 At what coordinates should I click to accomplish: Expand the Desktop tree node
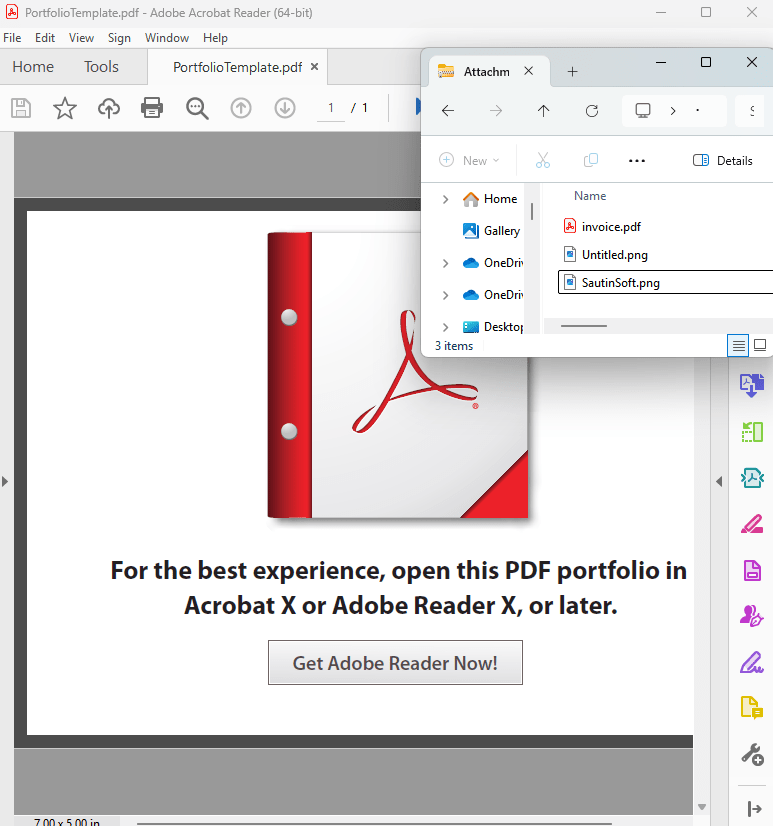(x=445, y=327)
